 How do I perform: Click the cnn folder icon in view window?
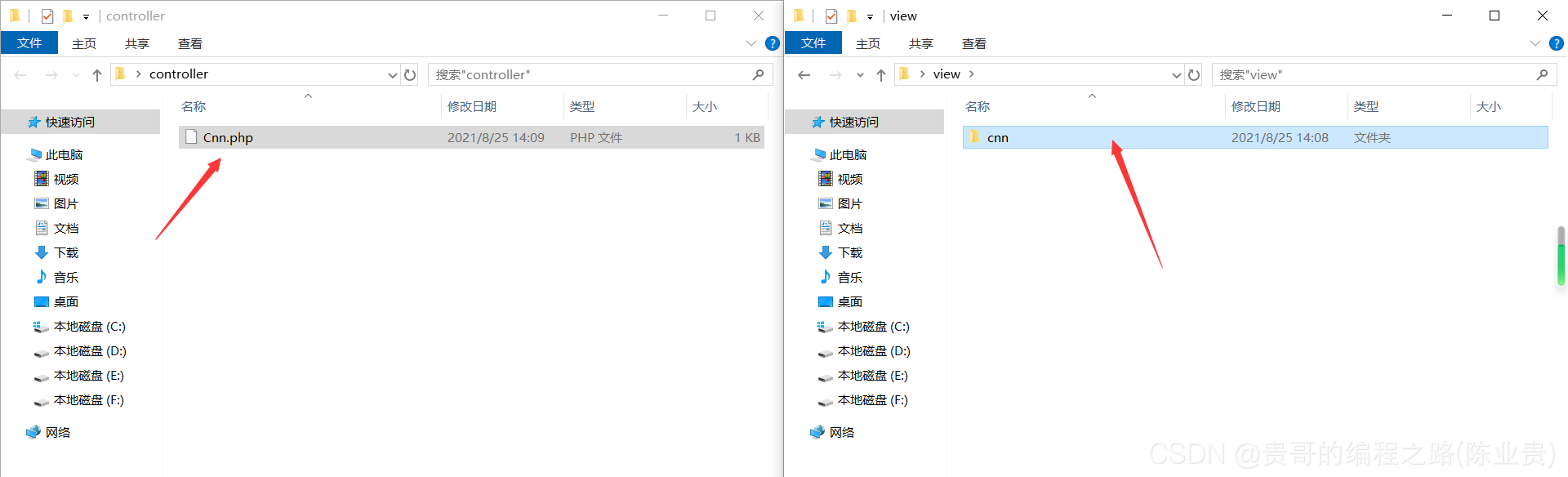[974, 137]
